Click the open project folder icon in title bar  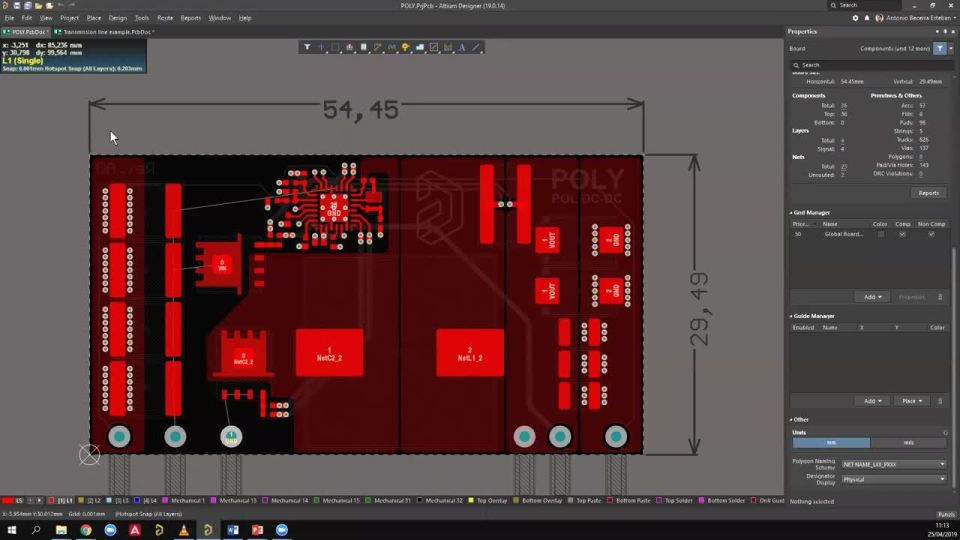coord(50,6)
